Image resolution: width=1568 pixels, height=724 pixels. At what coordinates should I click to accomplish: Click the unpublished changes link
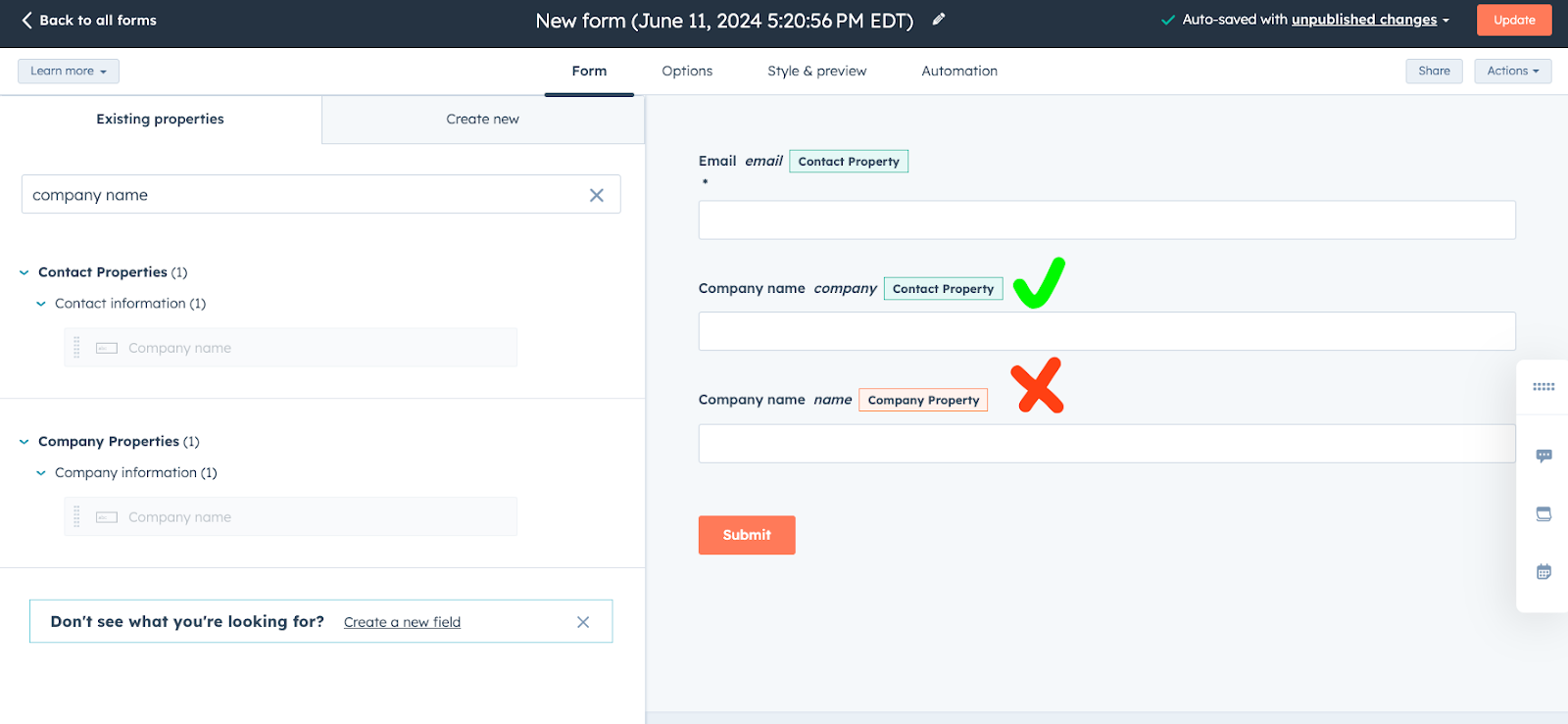pyautogui.click(x=1364, y=20)
